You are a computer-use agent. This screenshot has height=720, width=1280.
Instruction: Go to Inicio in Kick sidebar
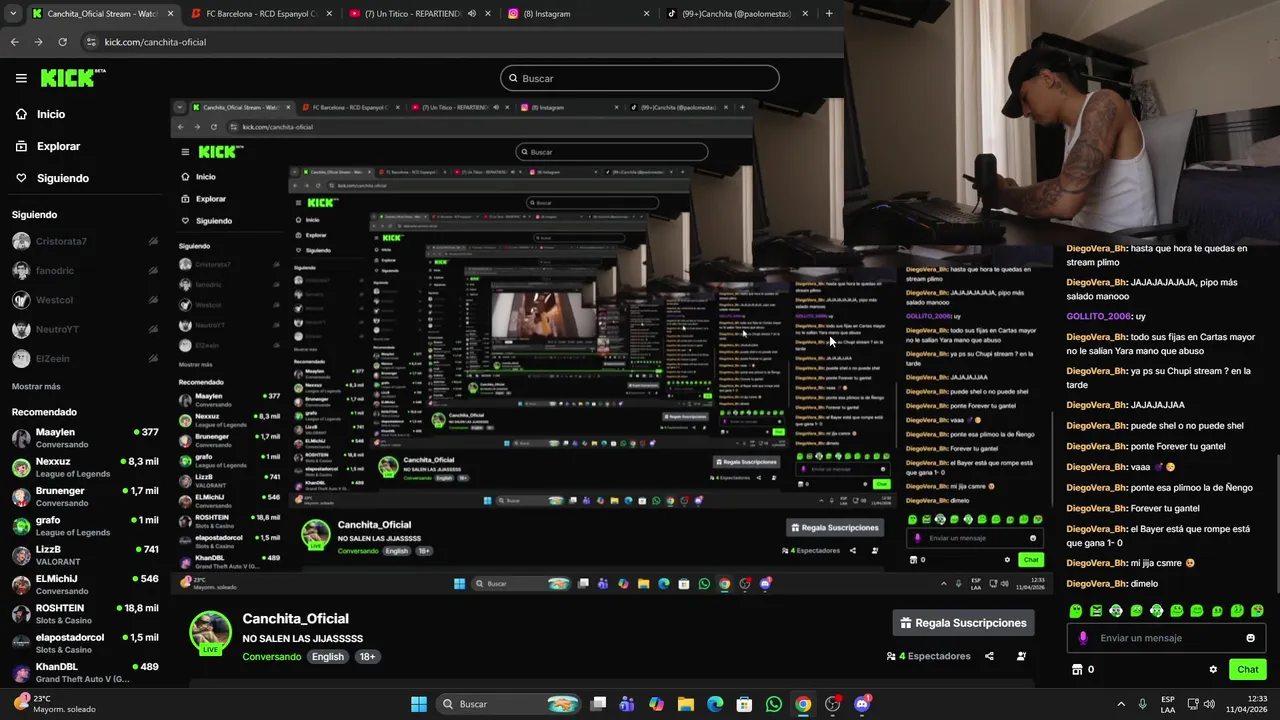[40, 114]
